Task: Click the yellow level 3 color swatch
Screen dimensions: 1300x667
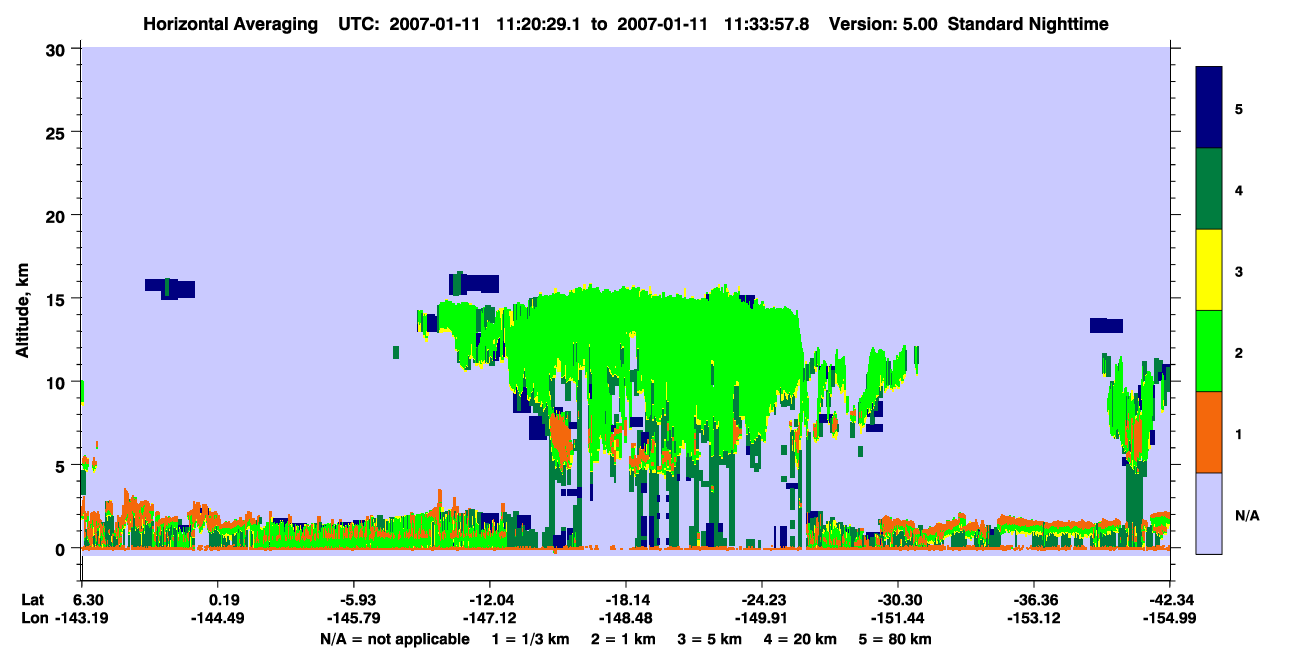Action: (1209, 270)
